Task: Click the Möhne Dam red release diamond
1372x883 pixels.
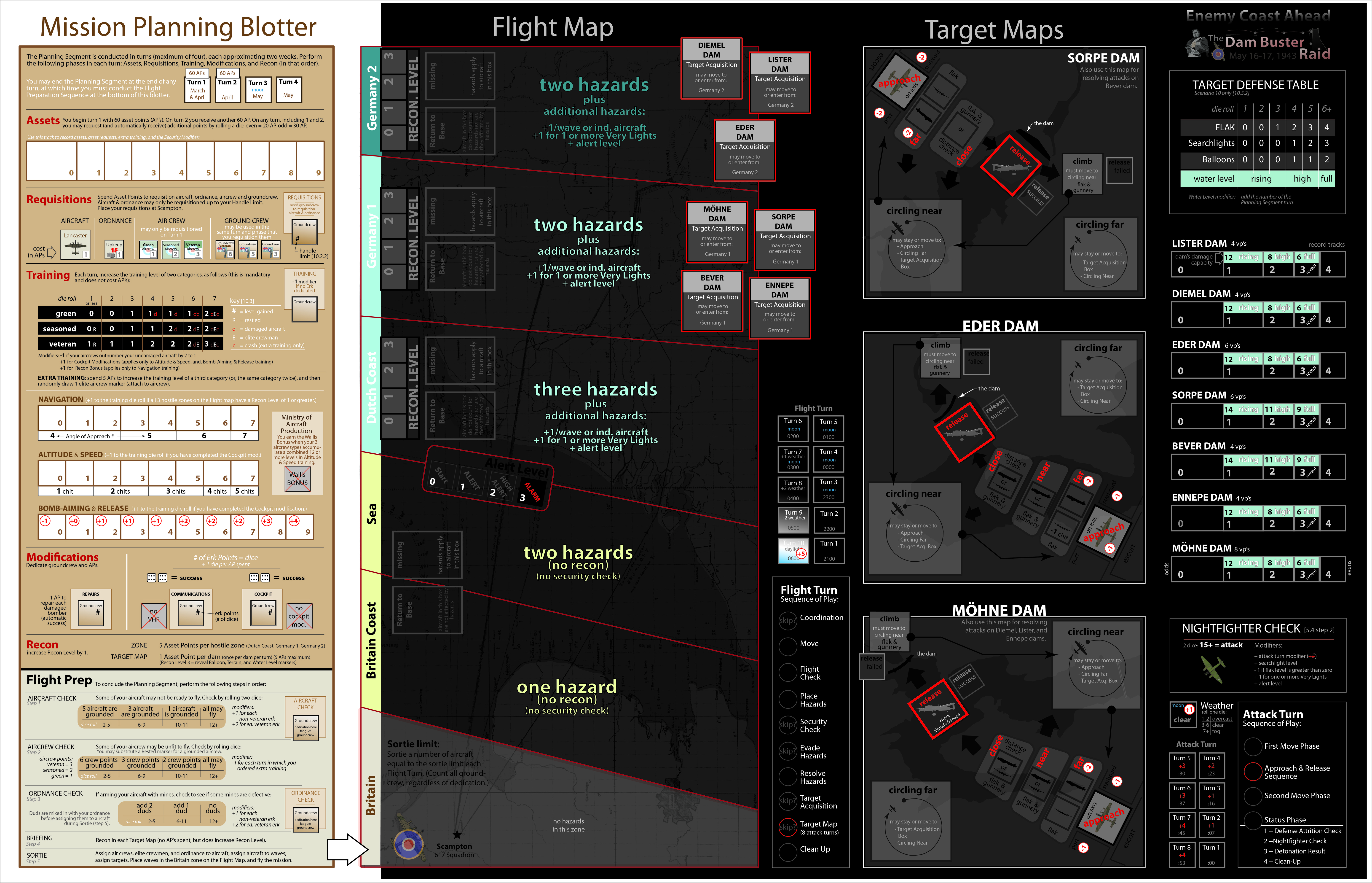Action: coord(938,708)
